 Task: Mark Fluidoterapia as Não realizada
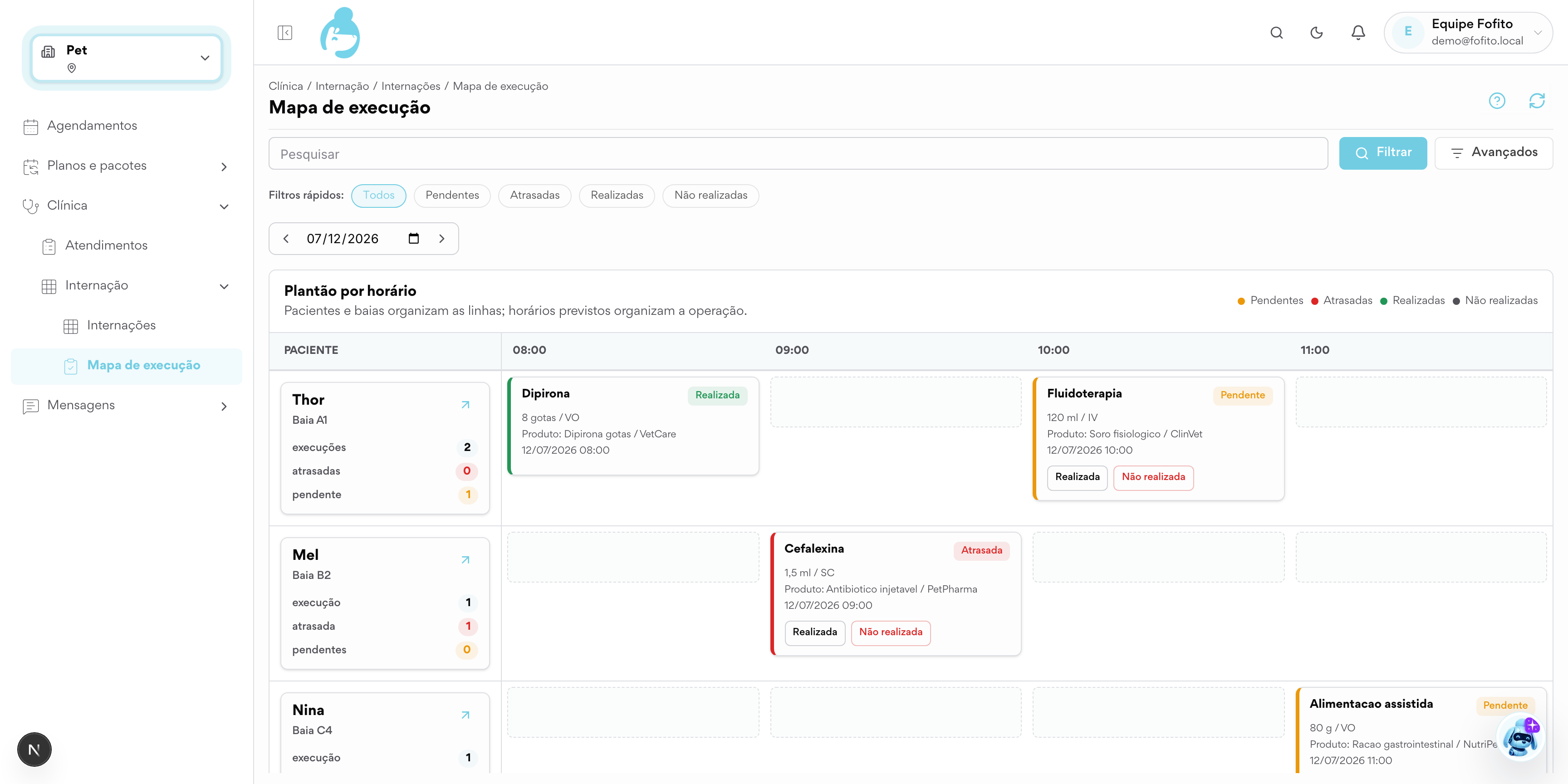pos(1153,477)
